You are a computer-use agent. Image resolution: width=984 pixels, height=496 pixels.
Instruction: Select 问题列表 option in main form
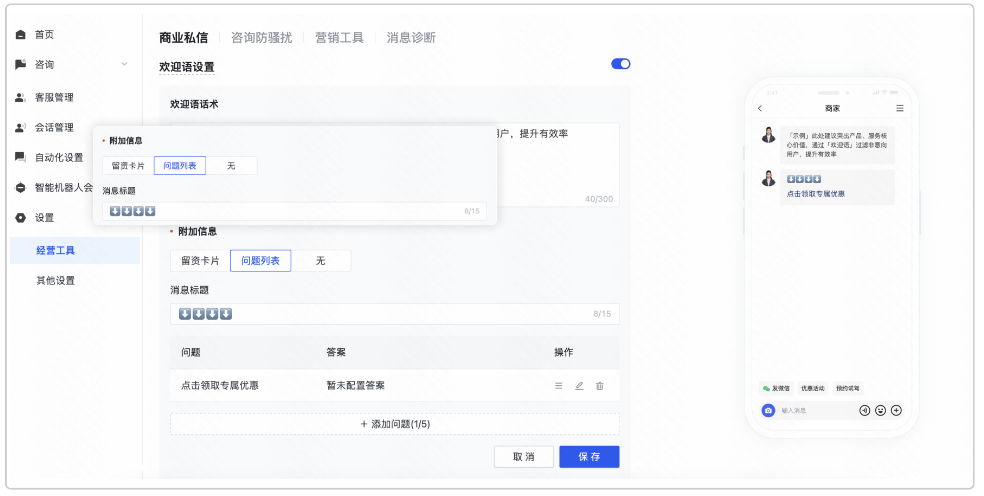(x=260, y=261)
